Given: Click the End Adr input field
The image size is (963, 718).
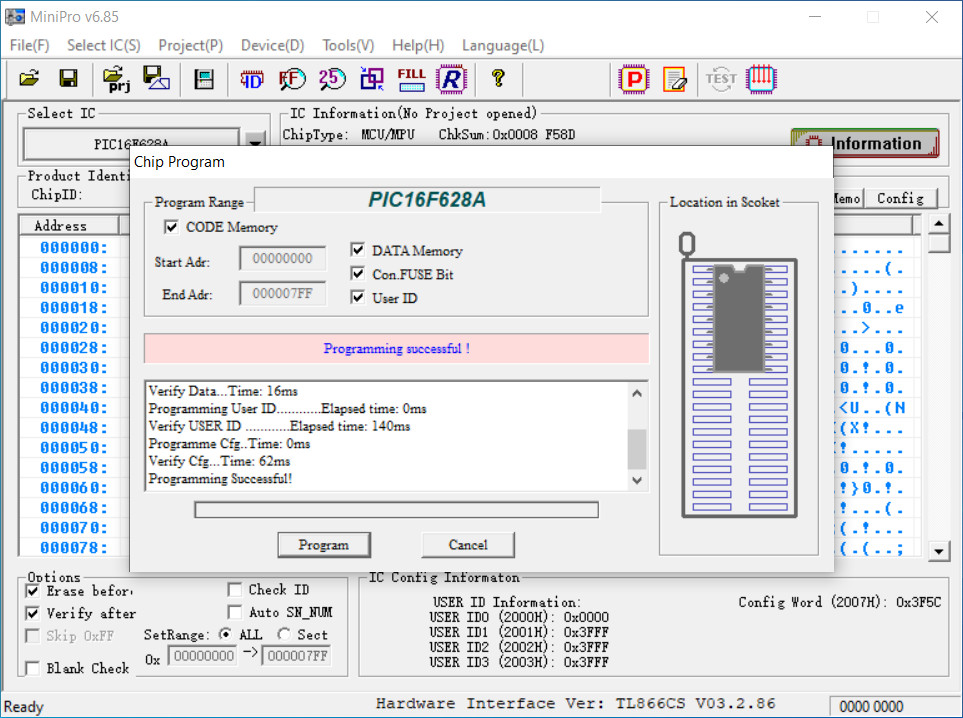Looking at the screenshot, I should point(283,294).
